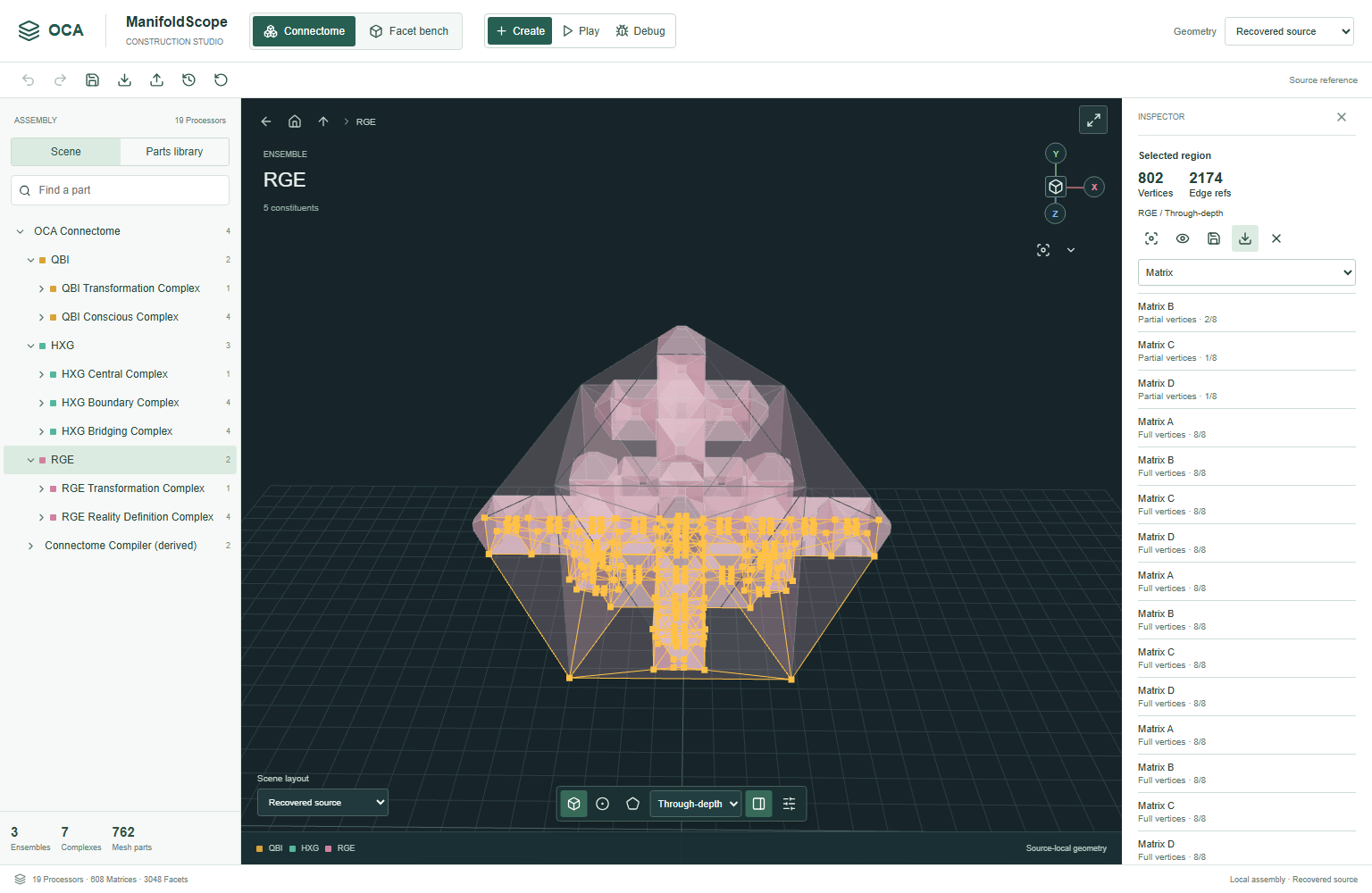Image resolution: width=1372 pixels, height=893 pixels.
Task: Open the Facet bench tab
Action: 409,31
